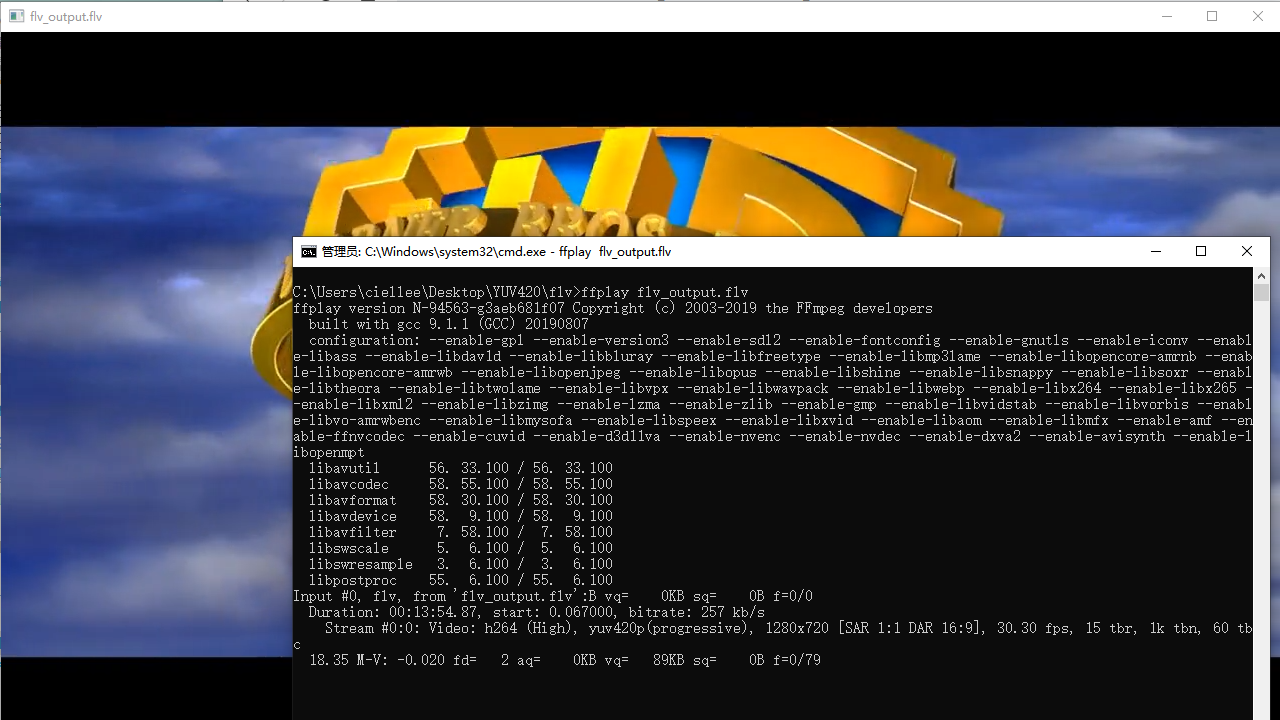Open the cmd.exe window system menu icon
This screenshot has width=1280, height=720.
[x=309, y=252]
